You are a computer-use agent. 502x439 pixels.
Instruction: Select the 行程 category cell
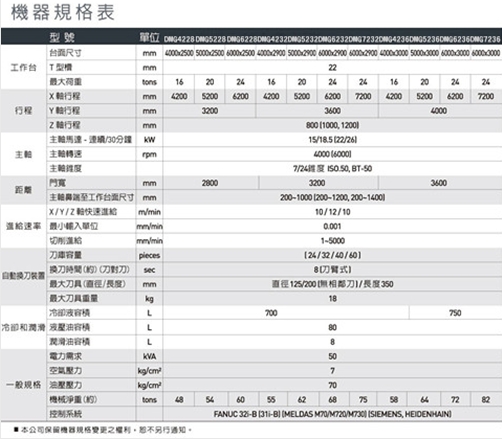23,111
